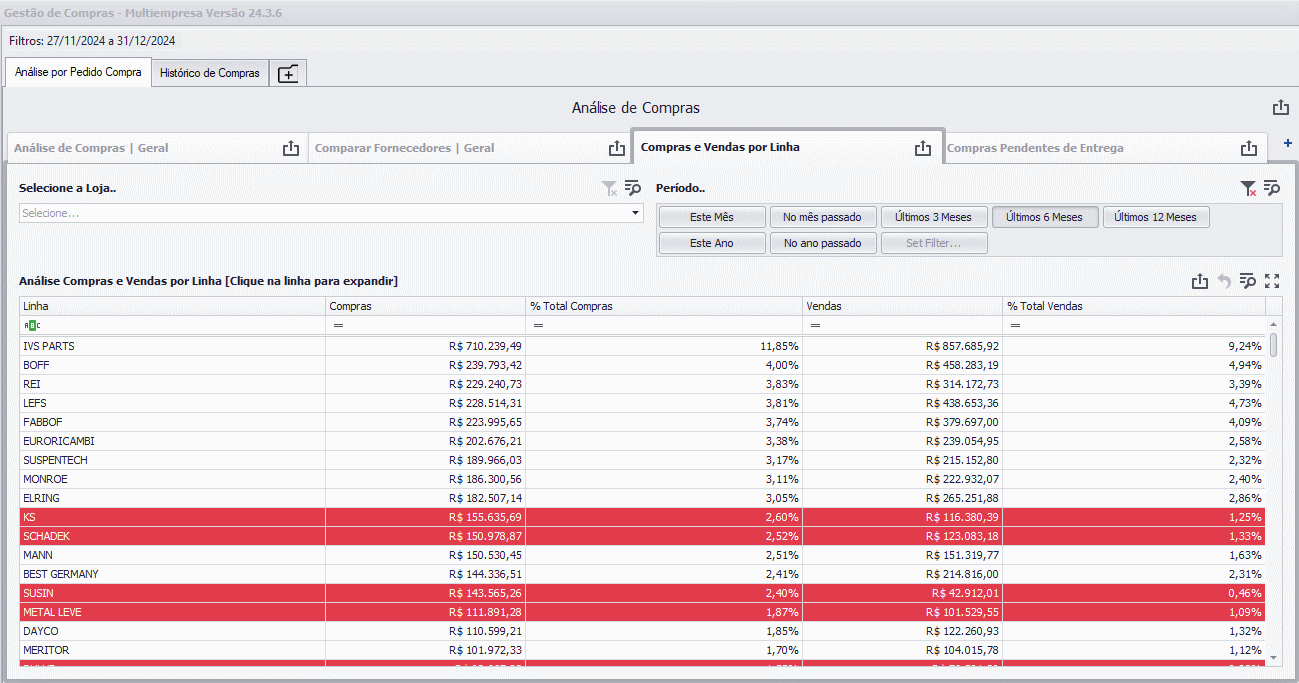
Task: Export the whole Análise de Compras dashboard
Action: click(x=1281, y=108)
